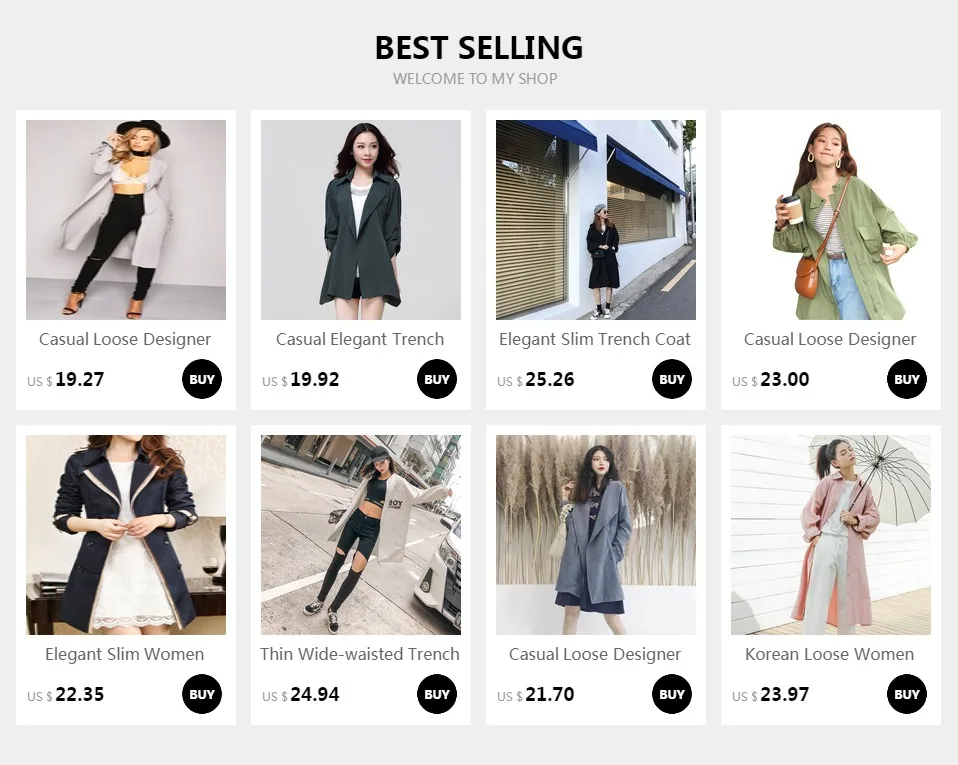Click BUY button for the $21.70 coat
The height and width of the screenshot is (765, 958).
click(672, 694)
